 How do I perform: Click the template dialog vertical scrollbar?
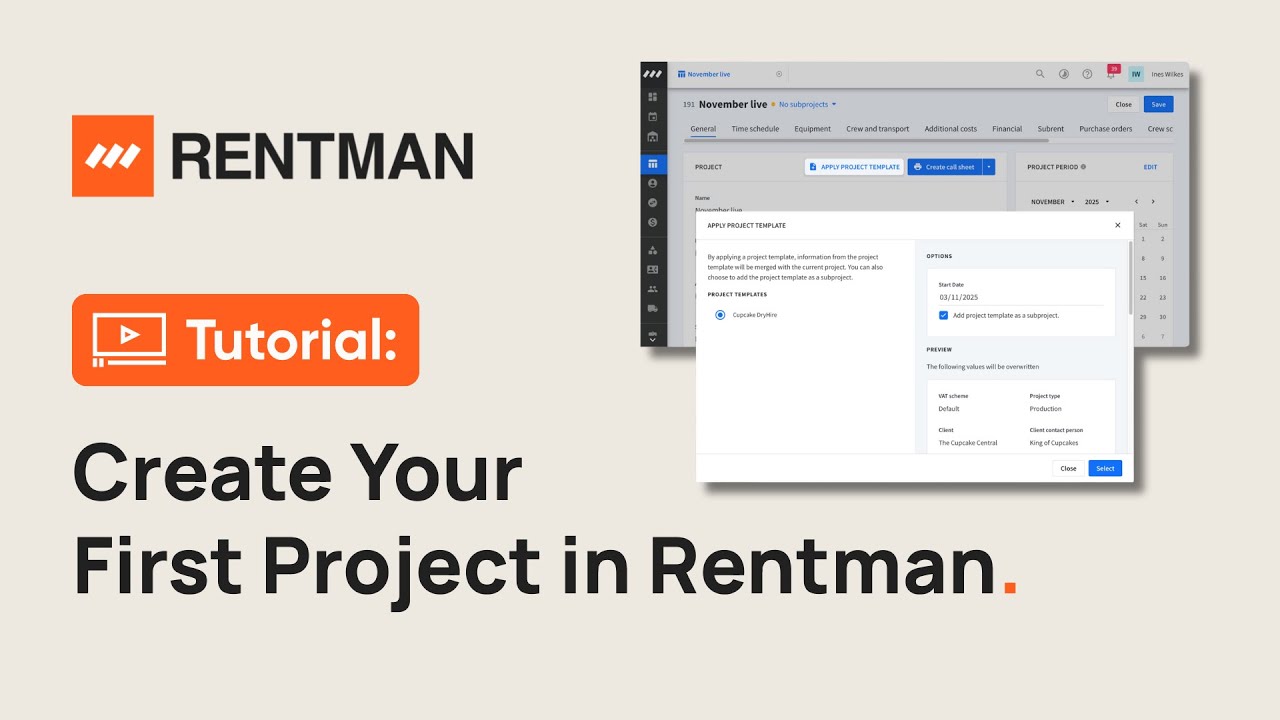(1131, 278)
